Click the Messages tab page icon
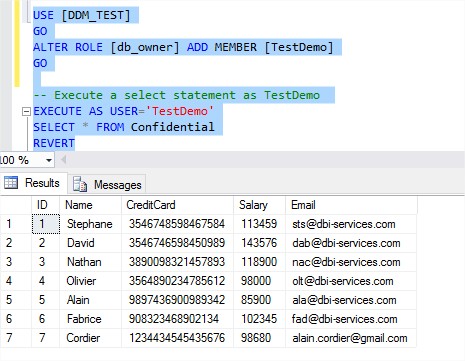 [80, 184]
